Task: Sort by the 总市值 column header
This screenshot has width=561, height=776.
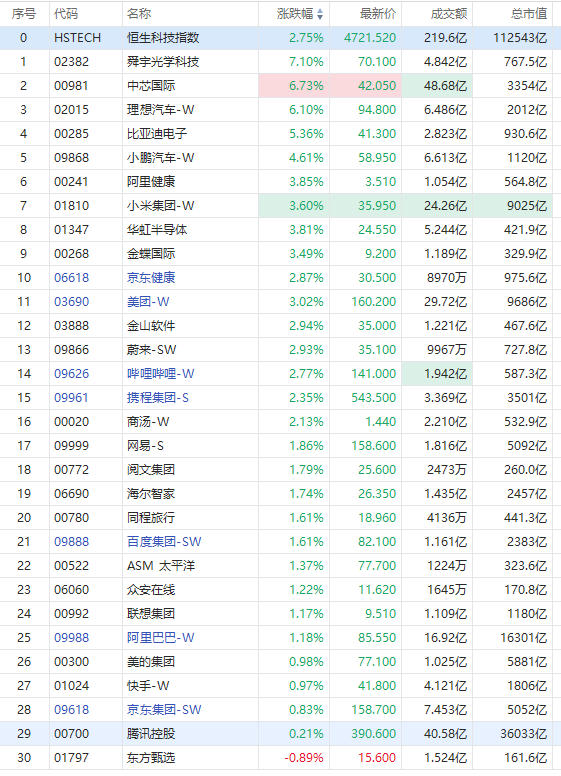Action: coord(529,14)
